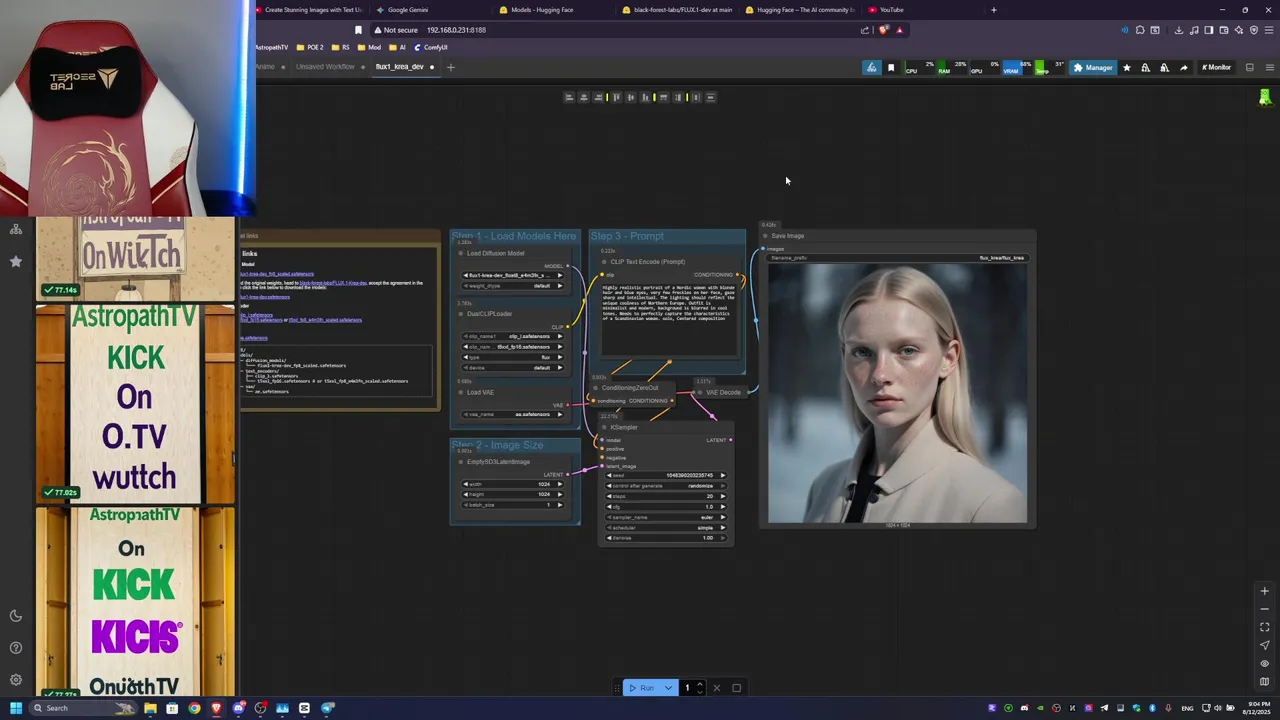This screenshot has height=720, width=1280.
Task: Click the Run button to queue prompt
Action: tap(641, 688)
